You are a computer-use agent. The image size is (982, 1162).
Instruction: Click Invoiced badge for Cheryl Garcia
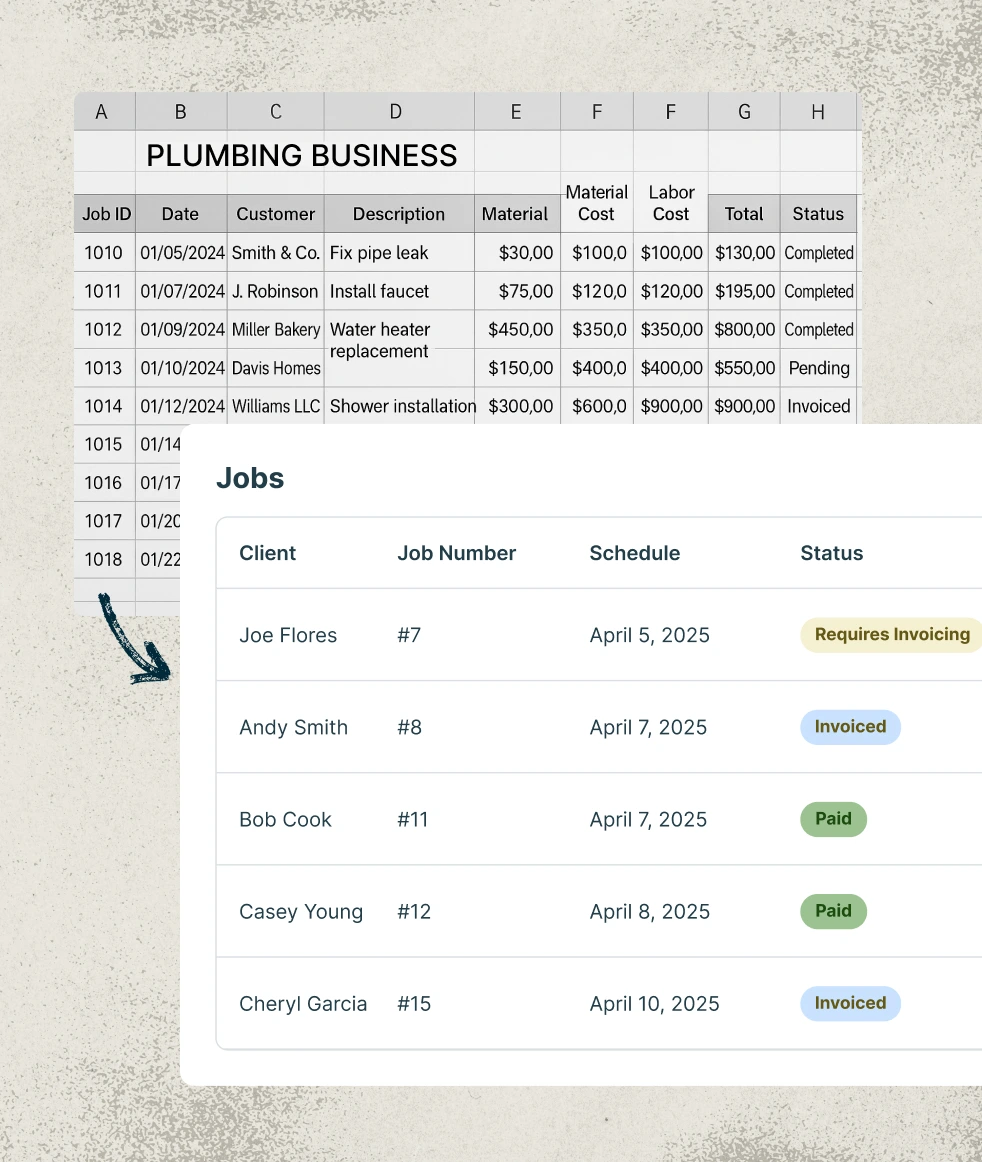[x=850, y=1003]
